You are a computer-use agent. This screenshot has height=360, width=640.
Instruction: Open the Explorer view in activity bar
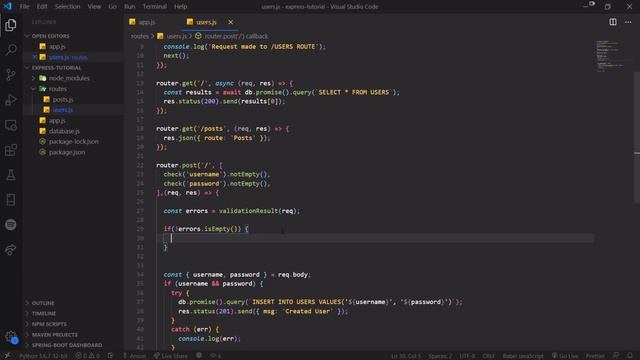click(x=11, y=25)
